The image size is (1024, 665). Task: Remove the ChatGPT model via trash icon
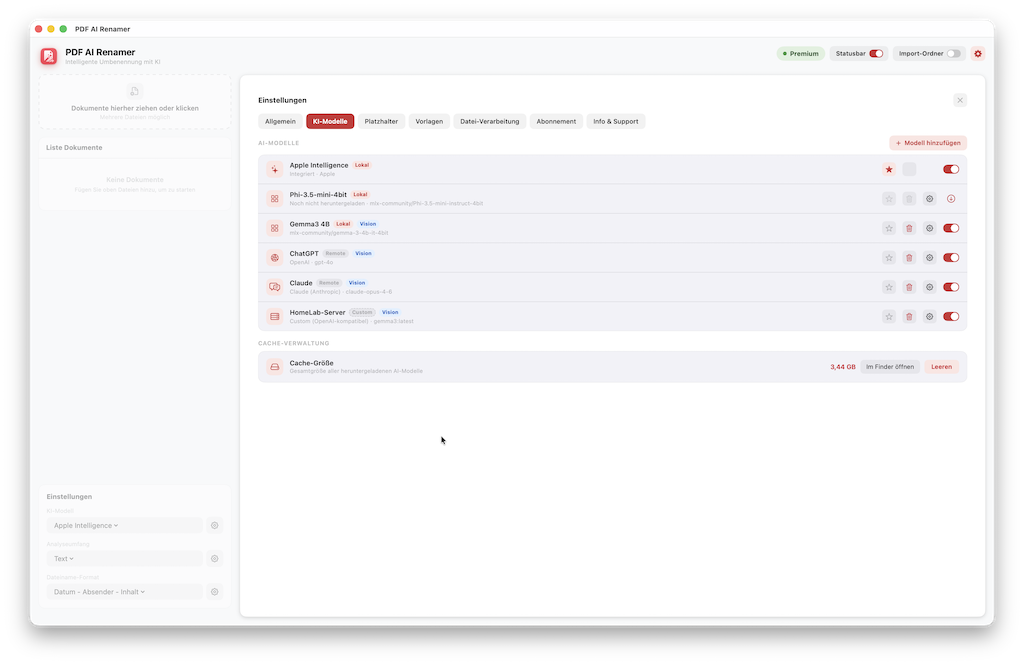[x=909, y=257]
